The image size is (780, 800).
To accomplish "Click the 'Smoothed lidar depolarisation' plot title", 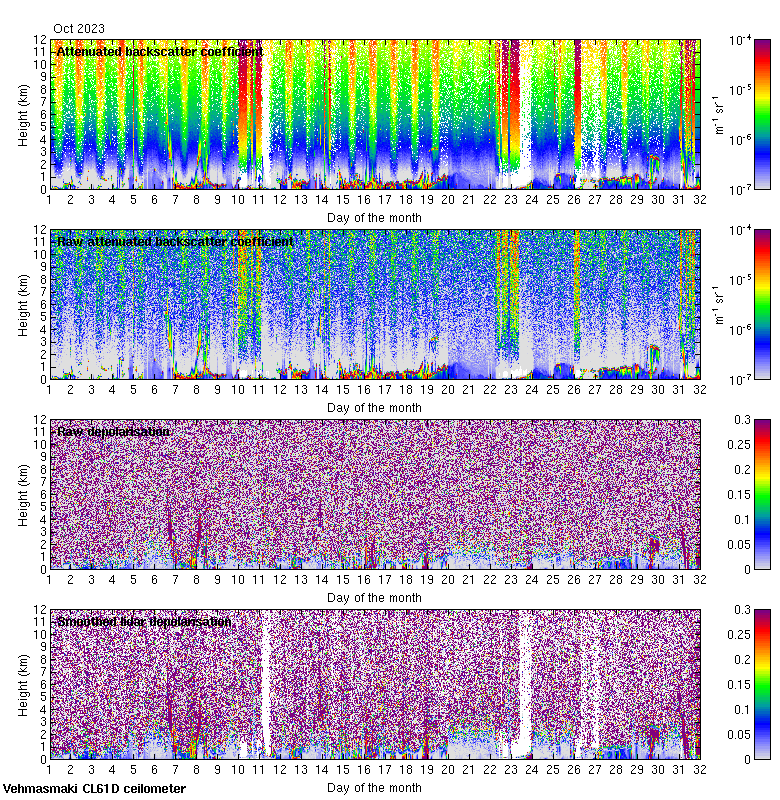I will pyautogui.click(x=145, y=621).
